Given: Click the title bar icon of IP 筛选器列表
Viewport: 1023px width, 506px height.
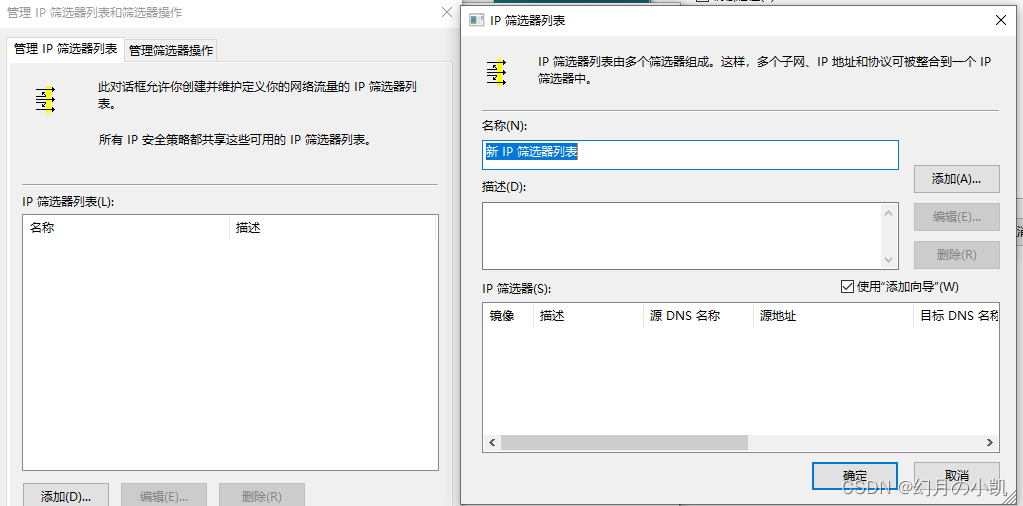Looking at the screenshot, I should [x=476, y=20].
